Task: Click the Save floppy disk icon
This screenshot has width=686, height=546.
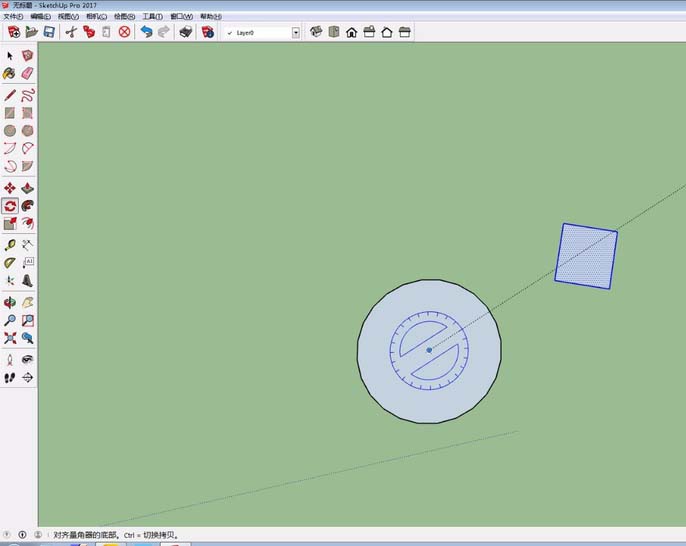Action: (48, 32)
